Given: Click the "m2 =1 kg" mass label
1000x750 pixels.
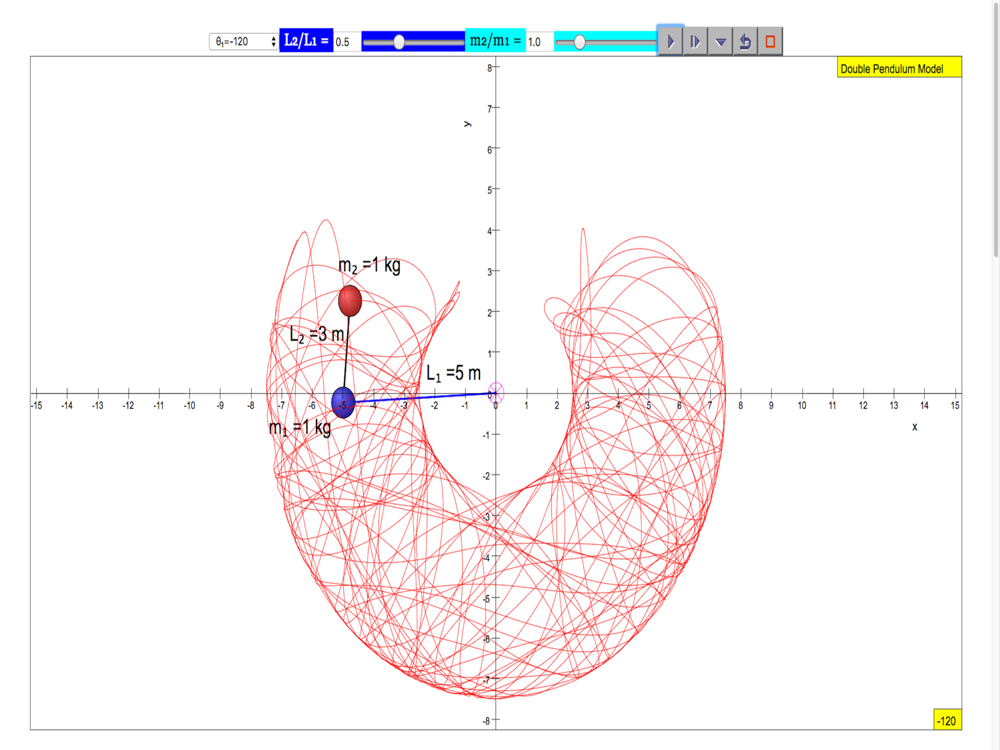Looking at the screenshot, I should click(x=369, y=265).
